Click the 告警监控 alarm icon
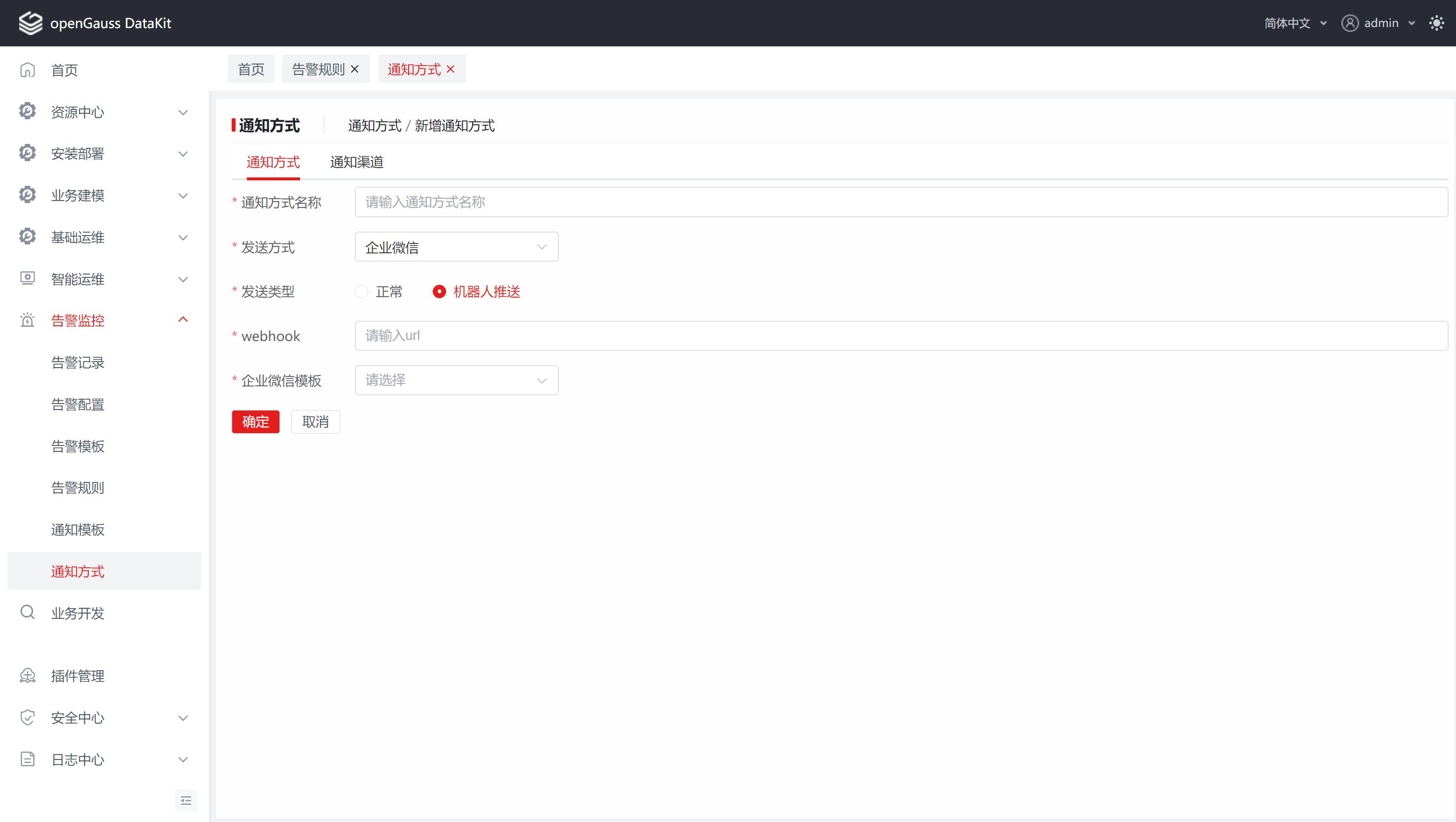 tap(27, 320)
